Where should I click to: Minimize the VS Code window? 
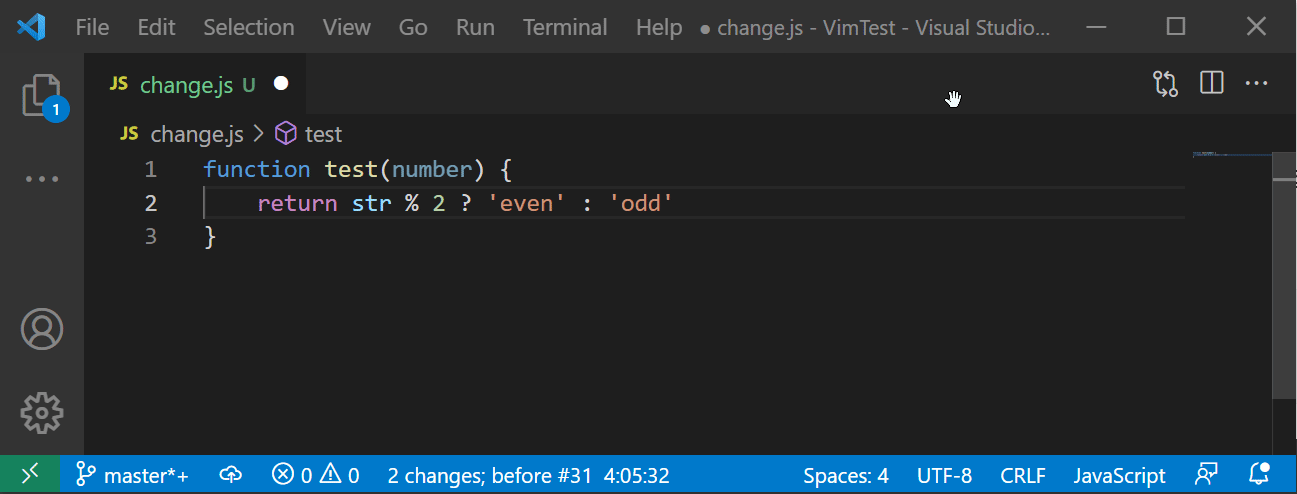click(x=1097, y=27)
